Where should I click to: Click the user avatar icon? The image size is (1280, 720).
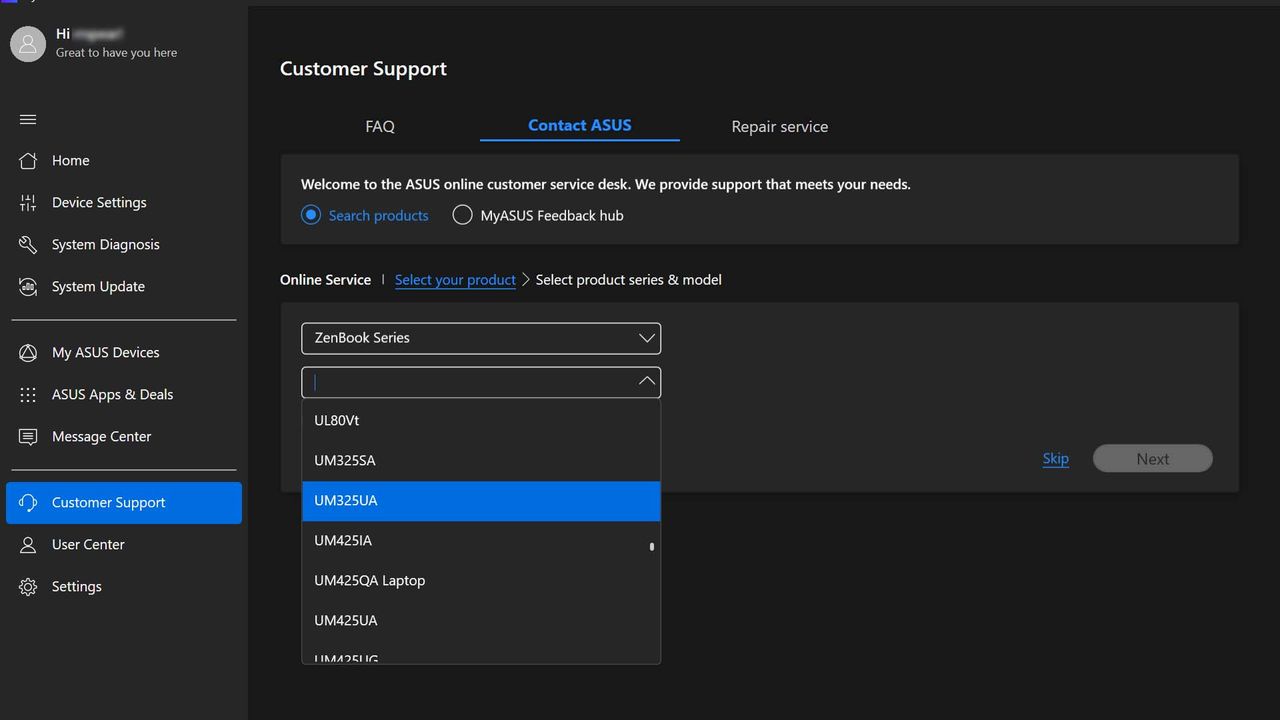point(28,44)
